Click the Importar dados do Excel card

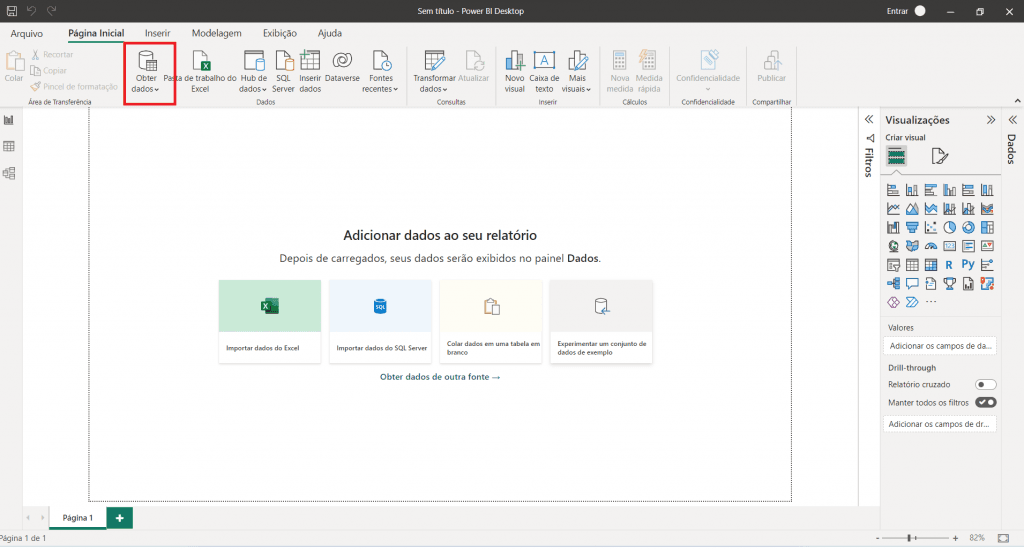tap(269, 321)
